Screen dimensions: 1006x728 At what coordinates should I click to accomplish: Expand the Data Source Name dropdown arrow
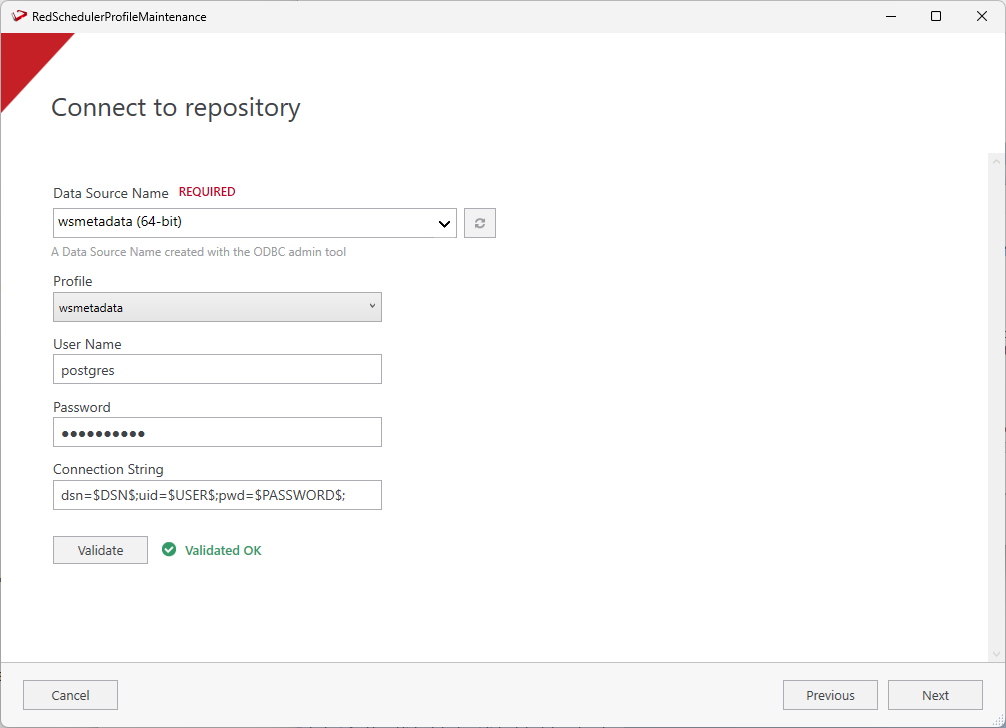coord(445,223)
